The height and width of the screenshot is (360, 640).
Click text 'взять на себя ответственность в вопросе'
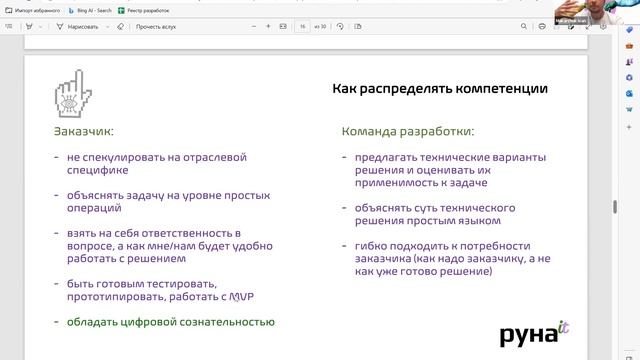point(153,240)
